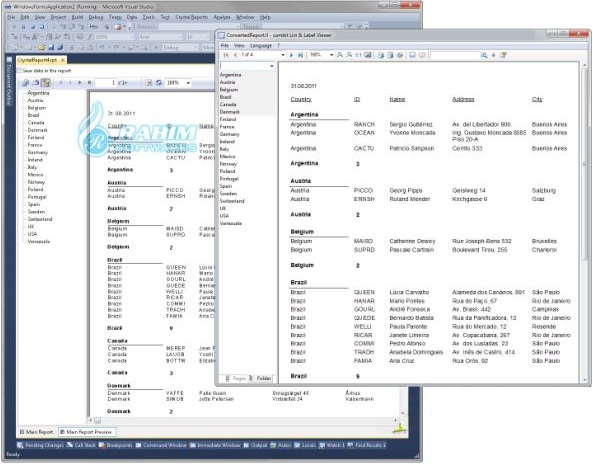Select Argentina in Visual Studio group tree
This screenshot has height=464, width=593.
point(38,93)
